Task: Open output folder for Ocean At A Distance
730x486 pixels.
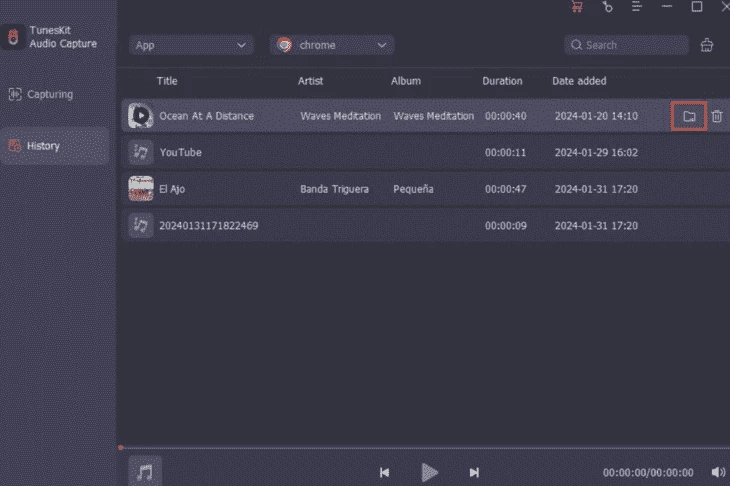Action: click(x=688, y=117)
